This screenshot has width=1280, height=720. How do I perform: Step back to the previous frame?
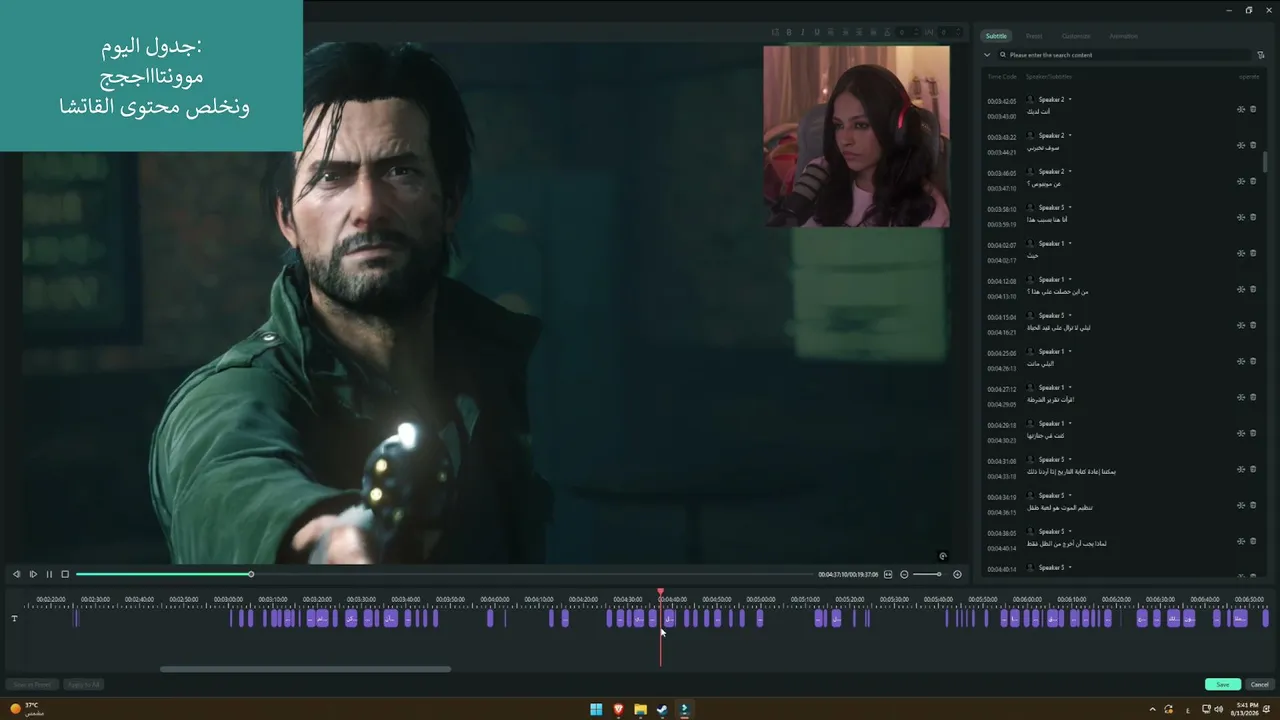tap(16, 574)
